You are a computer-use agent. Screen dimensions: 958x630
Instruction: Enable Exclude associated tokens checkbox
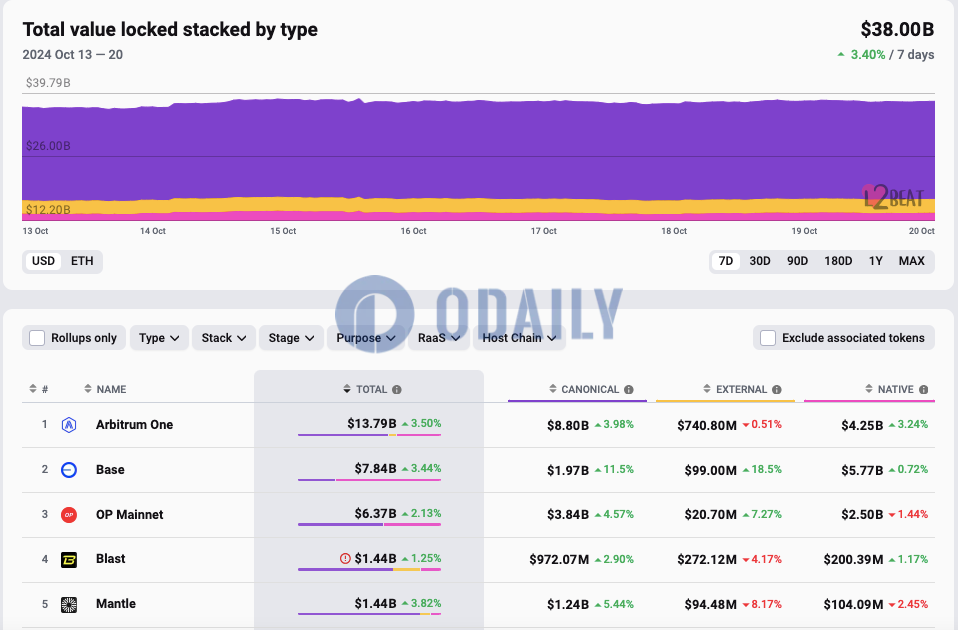(768, 338)
